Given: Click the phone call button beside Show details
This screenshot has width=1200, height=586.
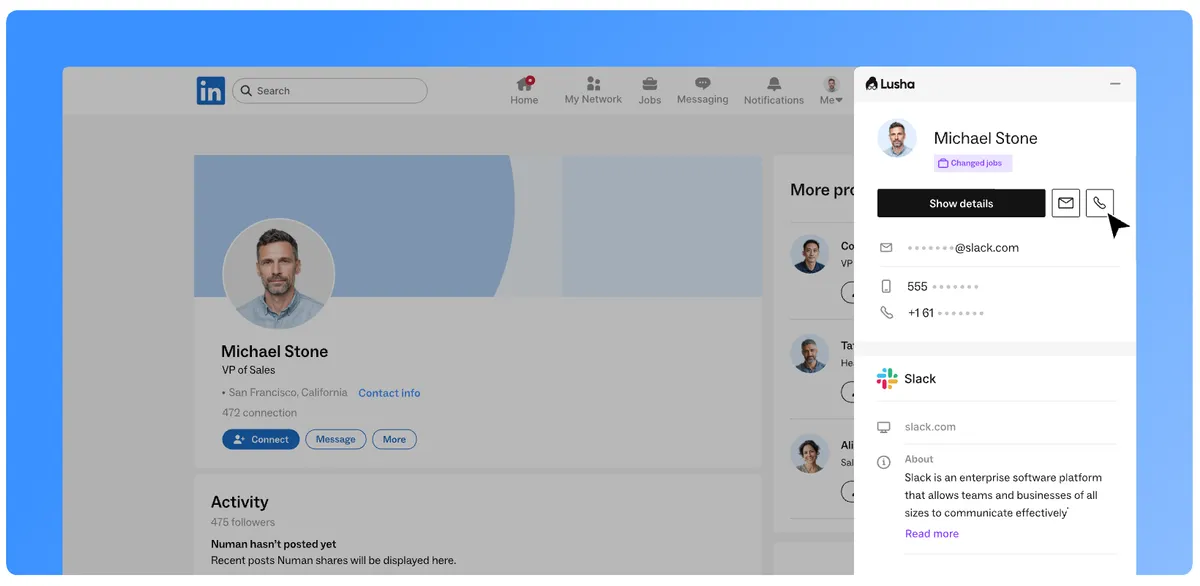Looking at the screenshot, I should point(1100,203).
